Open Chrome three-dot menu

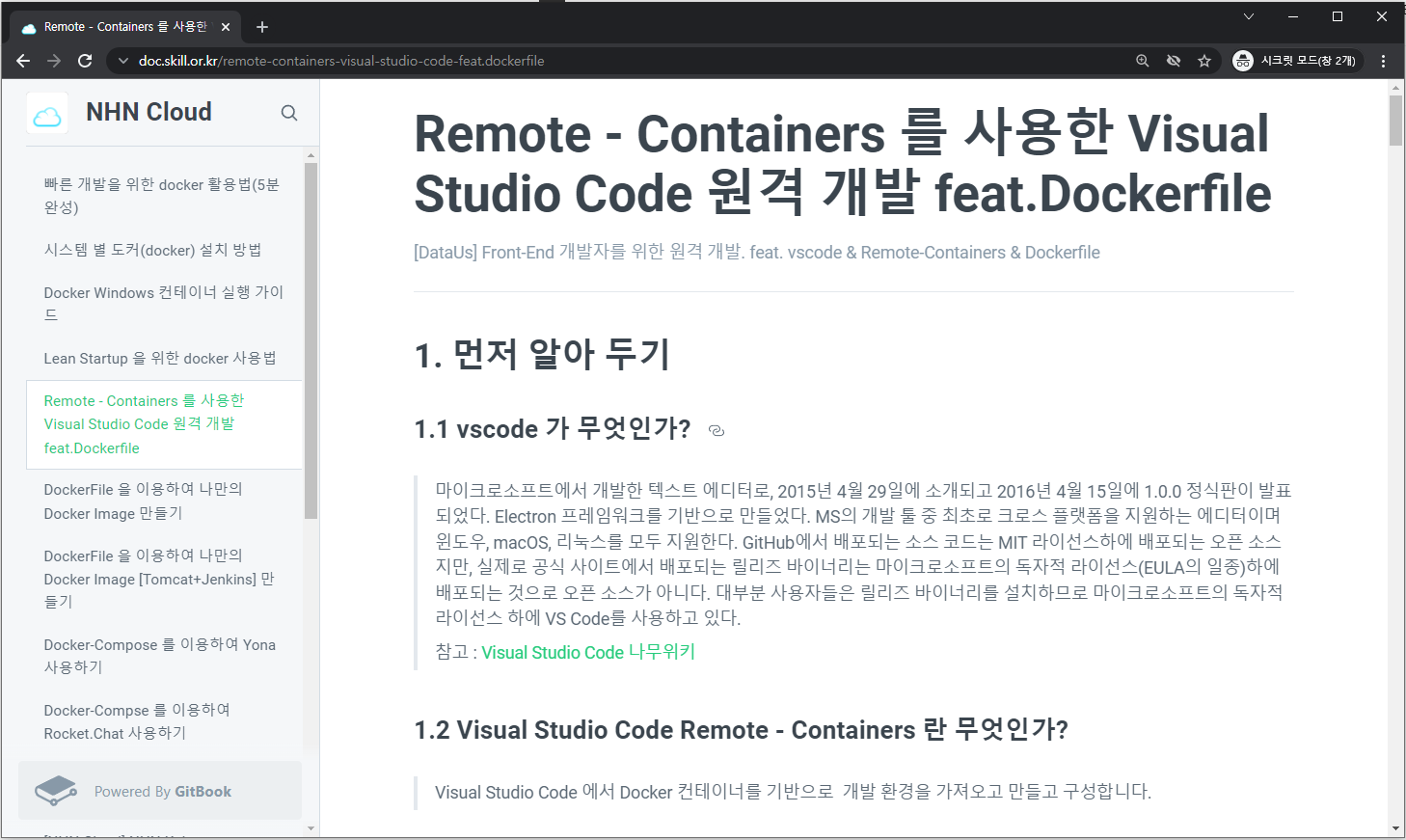pyautogui.click(x=1383, y=61)
